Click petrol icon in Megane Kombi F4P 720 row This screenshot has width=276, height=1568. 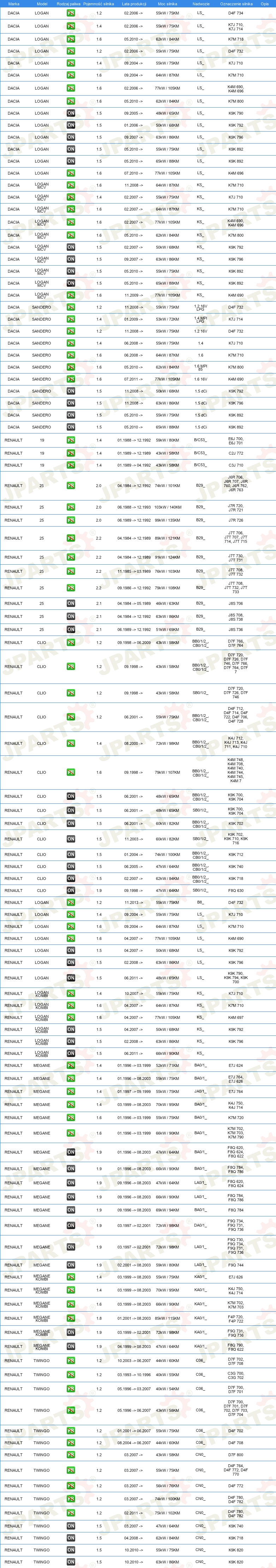tap(71, 1318)
